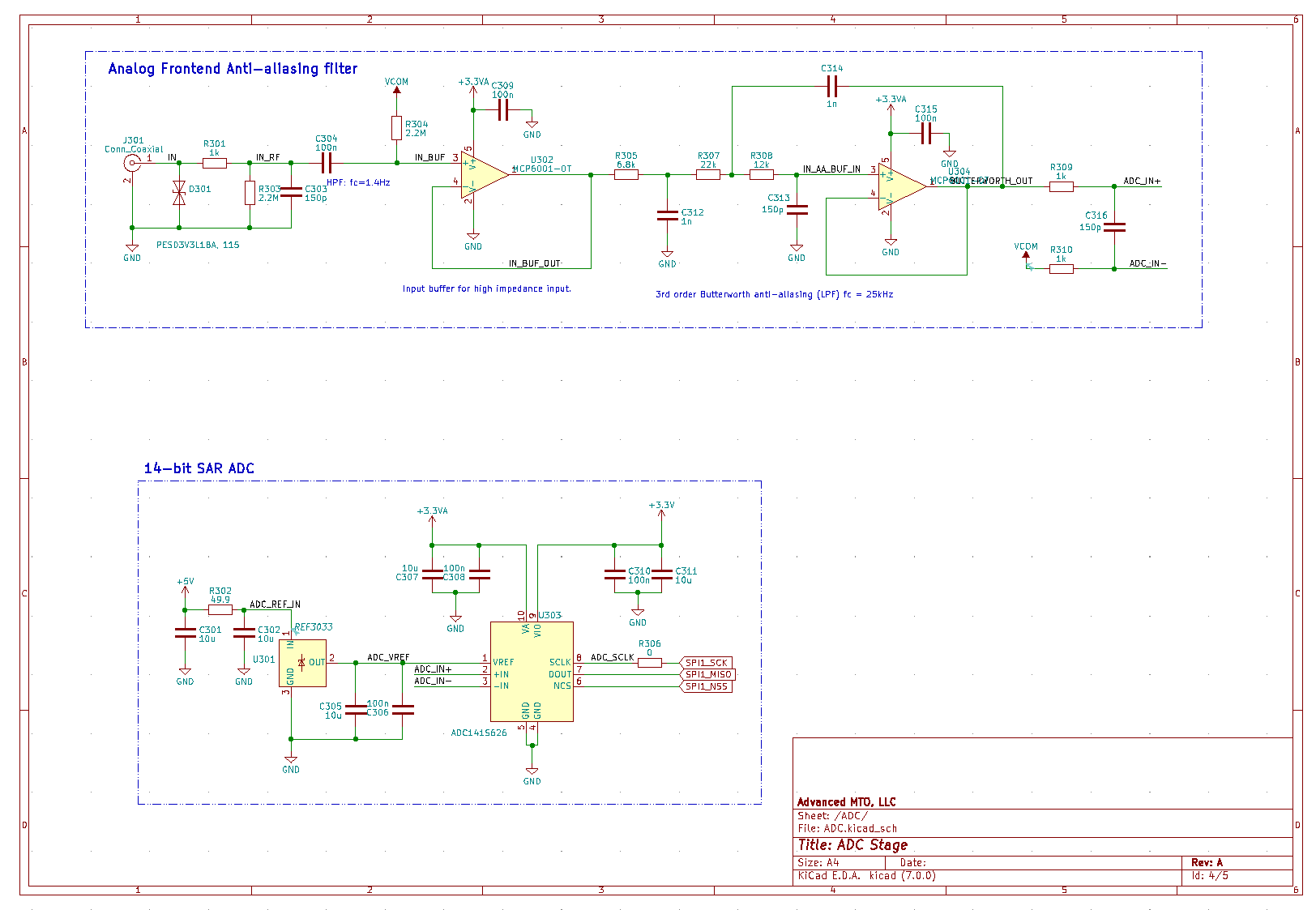Viewport: 1316px width, 910px height.
Task: Click capacitor C315 100n
Action: pos(926,134)
